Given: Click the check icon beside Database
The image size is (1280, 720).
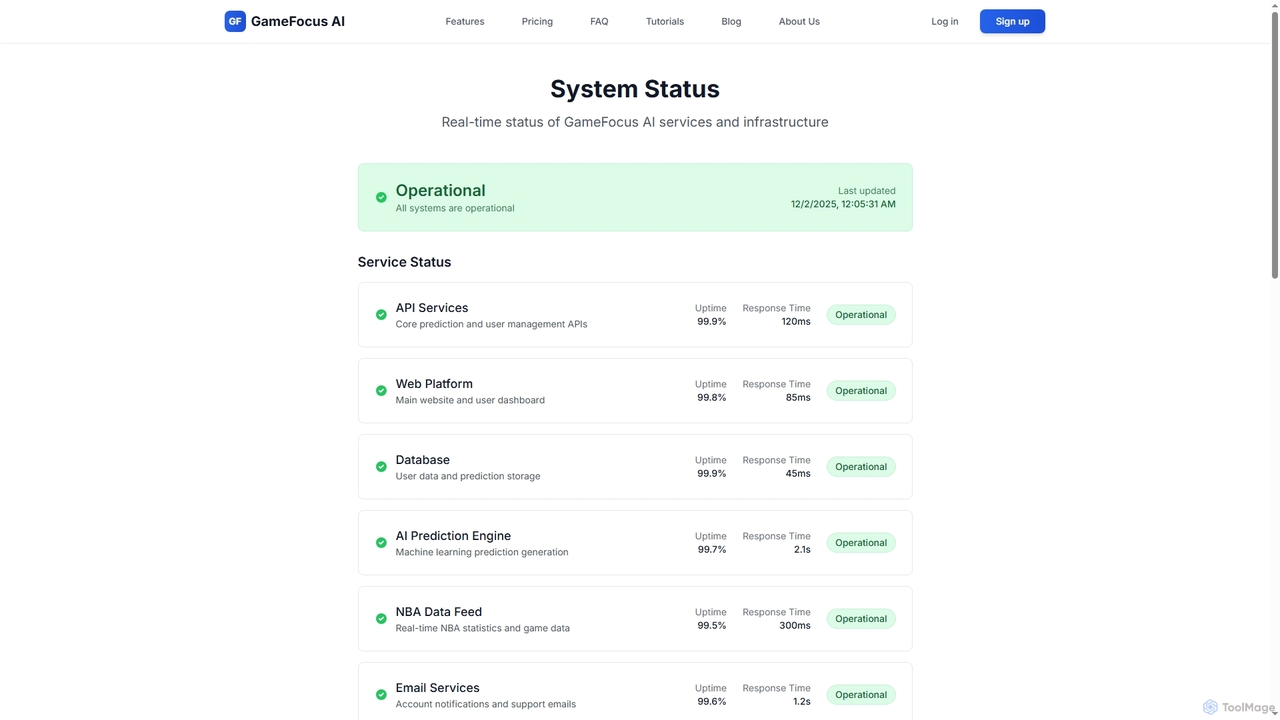Looking at the screenshot, I should (x=381, y=467).
